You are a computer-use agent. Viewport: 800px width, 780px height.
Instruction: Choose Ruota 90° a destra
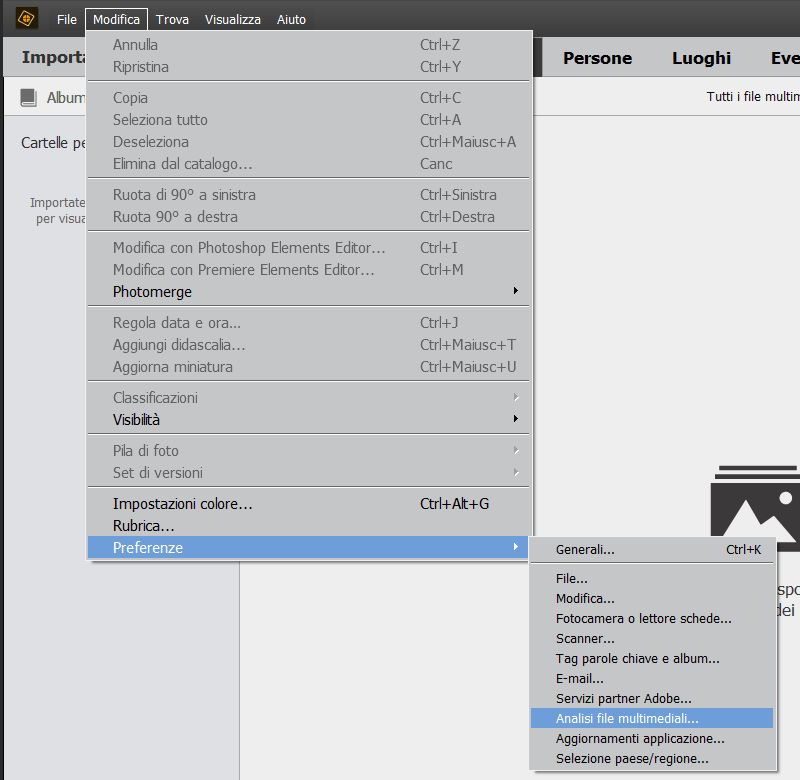coord(309,217)
